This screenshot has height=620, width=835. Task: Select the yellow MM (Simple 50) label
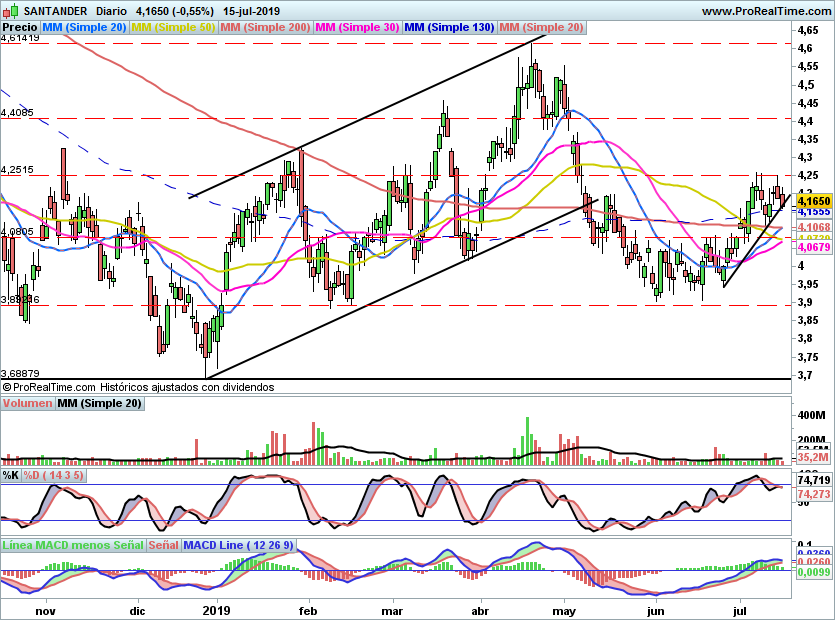click(x=173, y=27)
